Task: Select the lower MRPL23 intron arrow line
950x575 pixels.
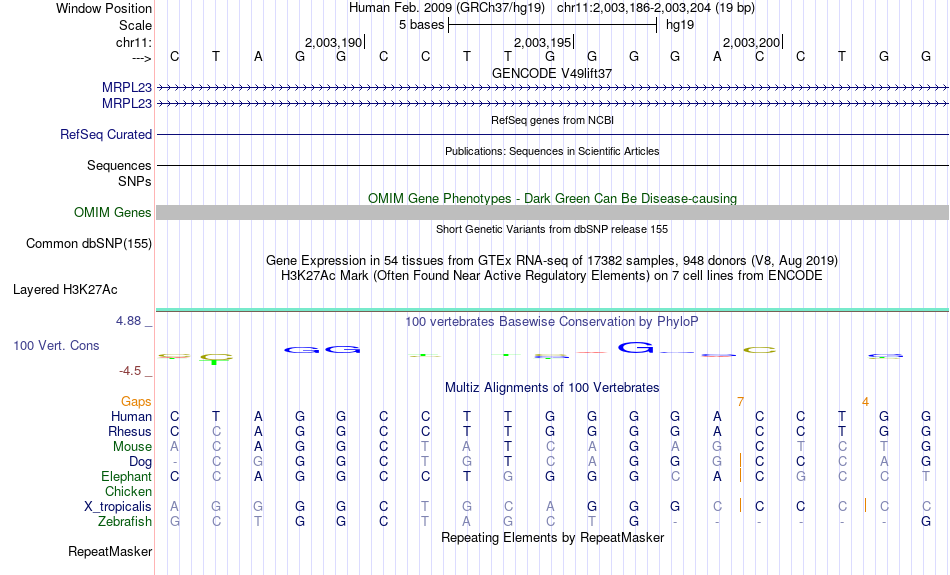Action: (553, 104)
